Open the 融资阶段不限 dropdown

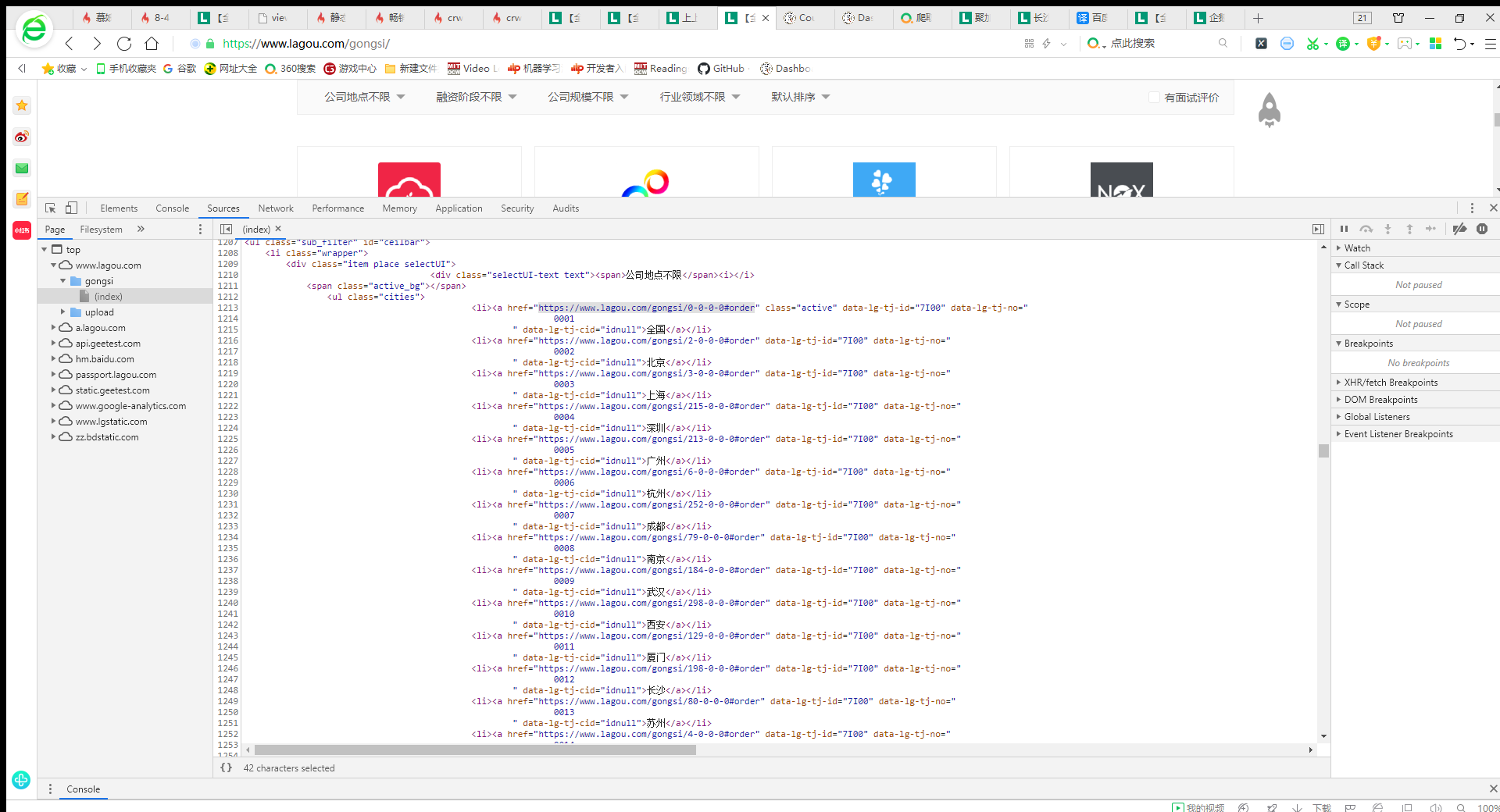[x=477, y=97]
